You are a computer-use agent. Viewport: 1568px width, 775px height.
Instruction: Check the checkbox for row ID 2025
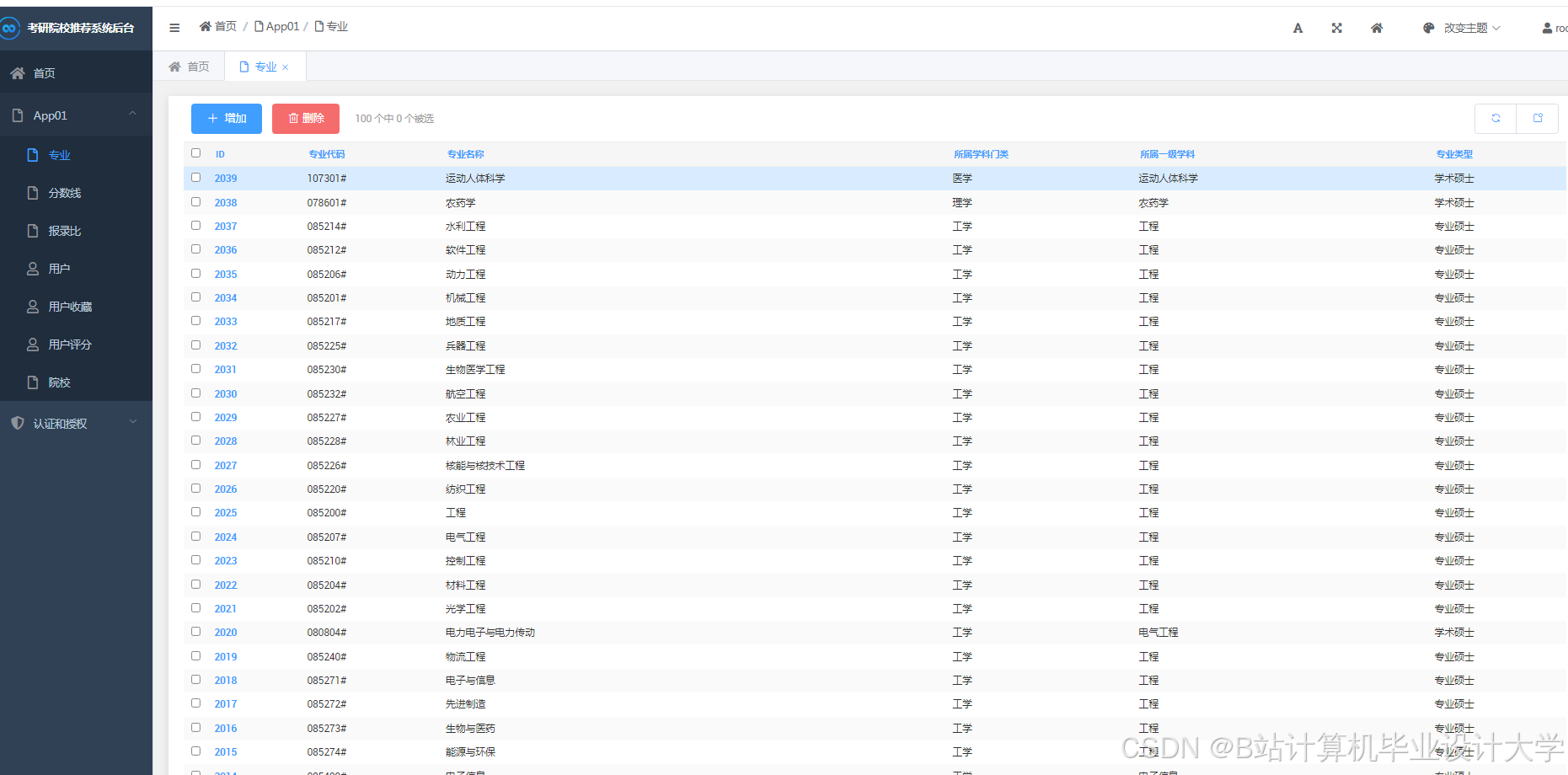coord(195,512)
